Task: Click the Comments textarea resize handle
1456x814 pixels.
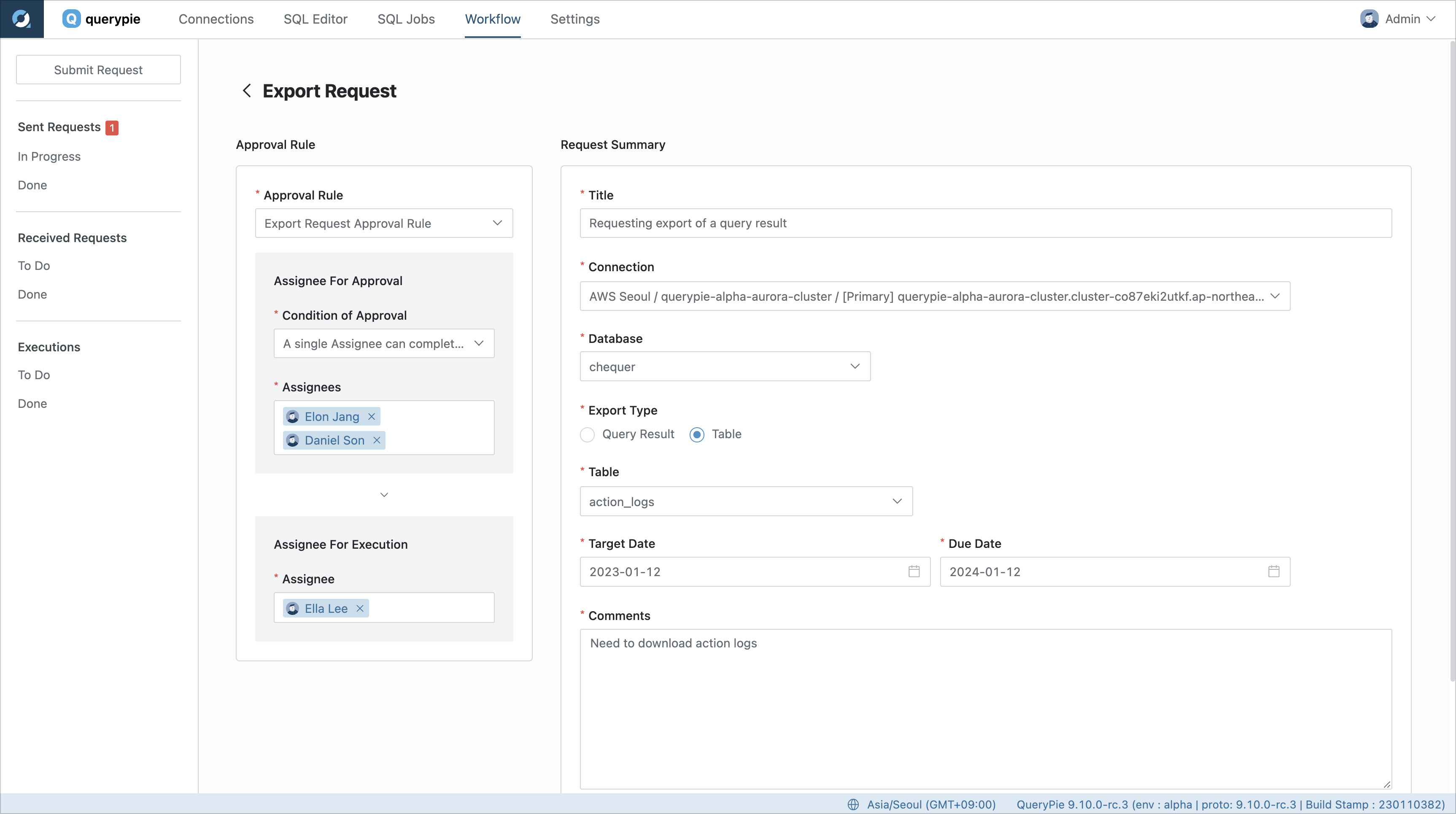Action: 1386,784
